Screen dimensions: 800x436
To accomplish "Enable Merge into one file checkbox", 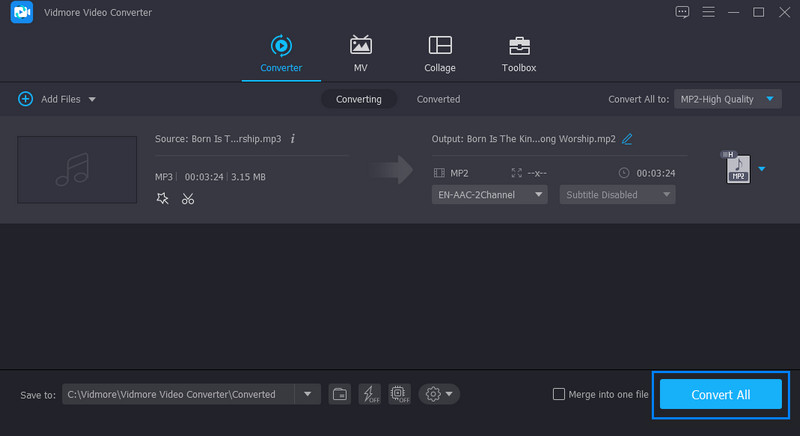I will 559,394.
